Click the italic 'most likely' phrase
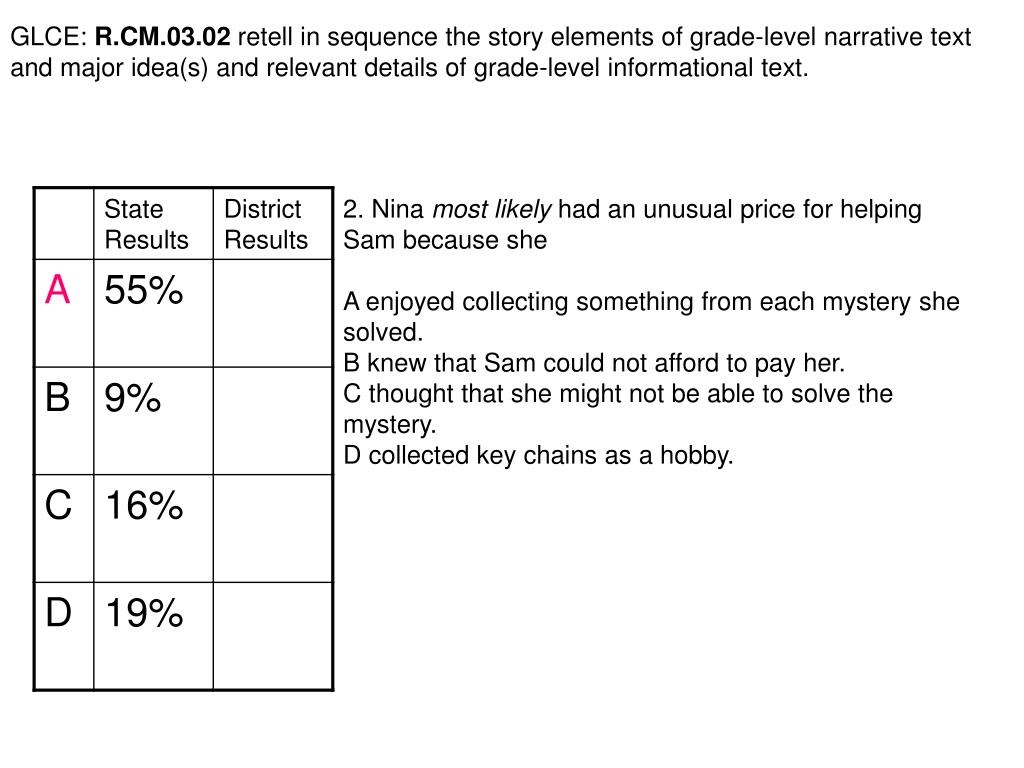 (x=492, y=210)
